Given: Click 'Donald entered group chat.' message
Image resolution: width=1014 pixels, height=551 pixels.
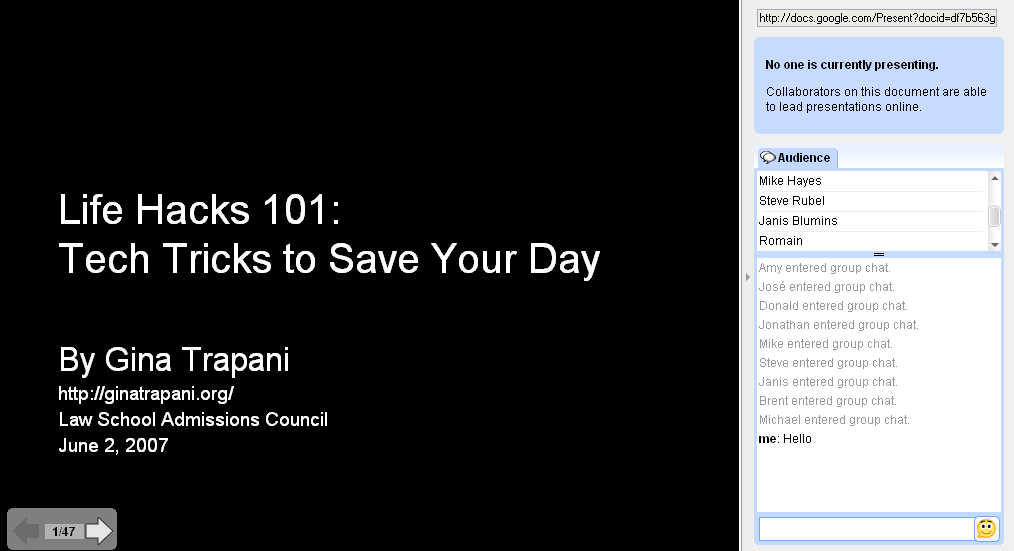Looking at the screenshot, I should (833, 306).
